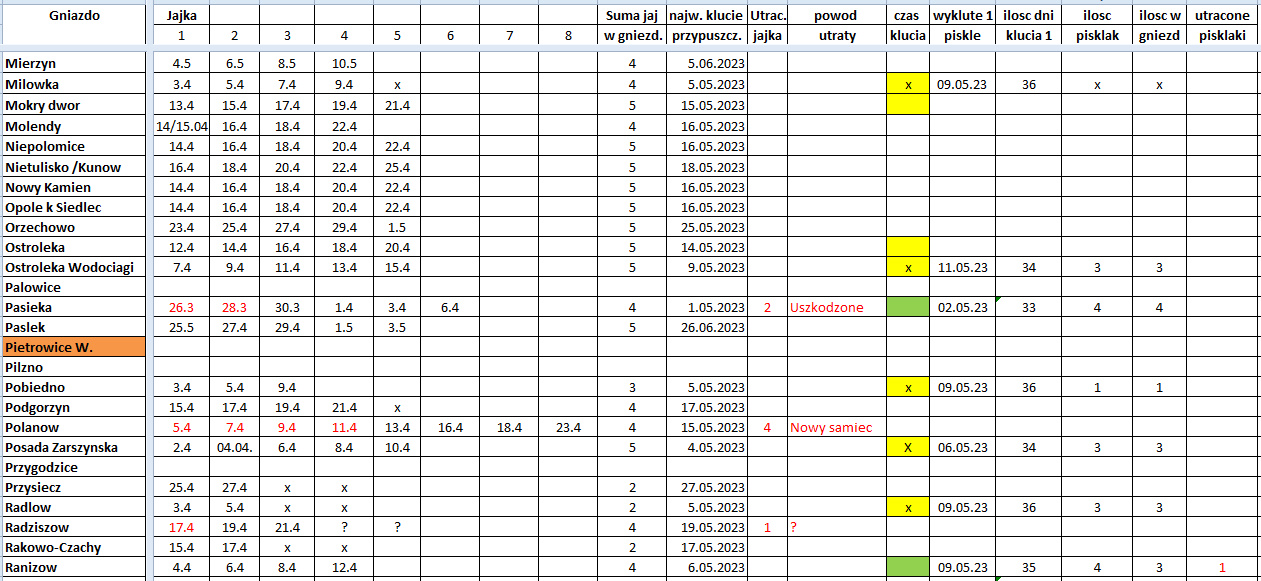Screen dimensions: 1261x581
Task: Click the Orzechowo nest name
Action: click(74, 227)
